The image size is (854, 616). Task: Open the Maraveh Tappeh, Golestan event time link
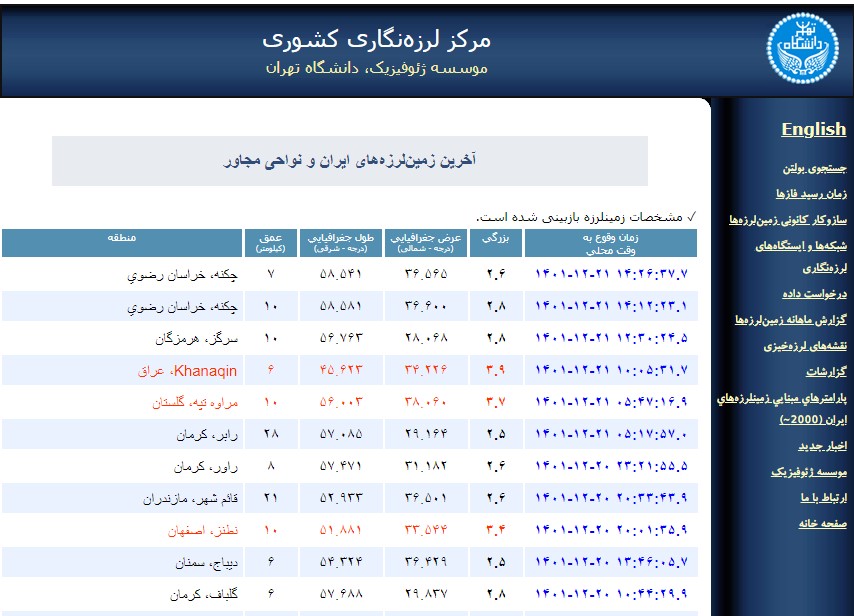tap(612, 402)
